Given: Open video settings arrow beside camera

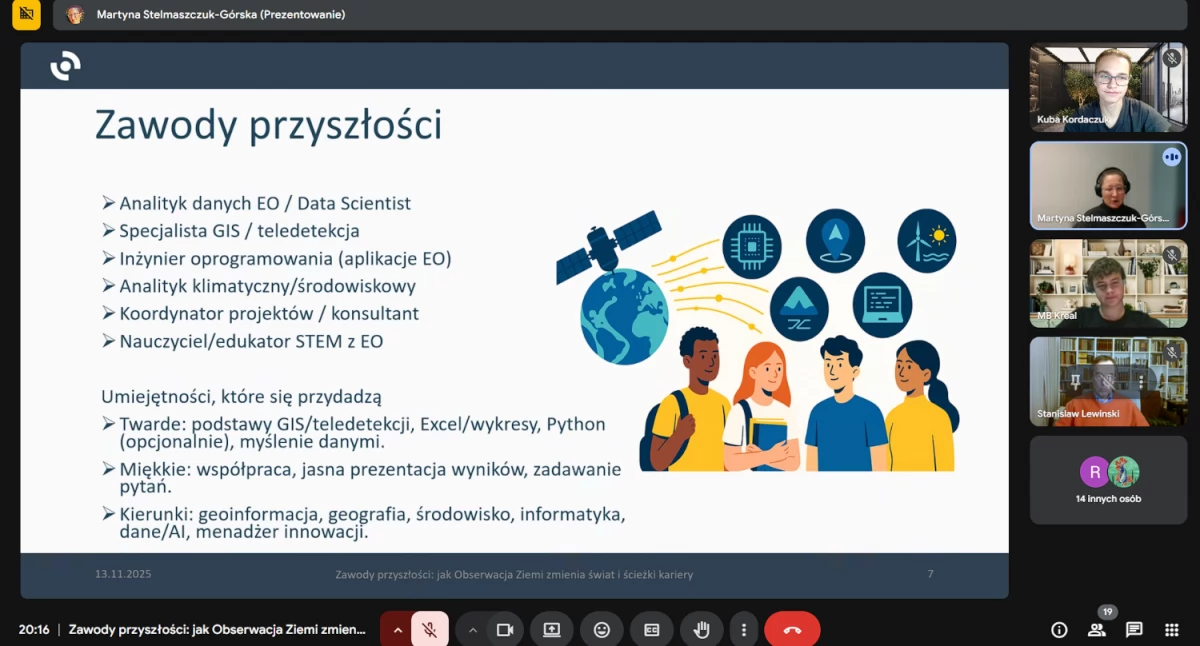Looking at the screenshot, I should tap(473, 630).
